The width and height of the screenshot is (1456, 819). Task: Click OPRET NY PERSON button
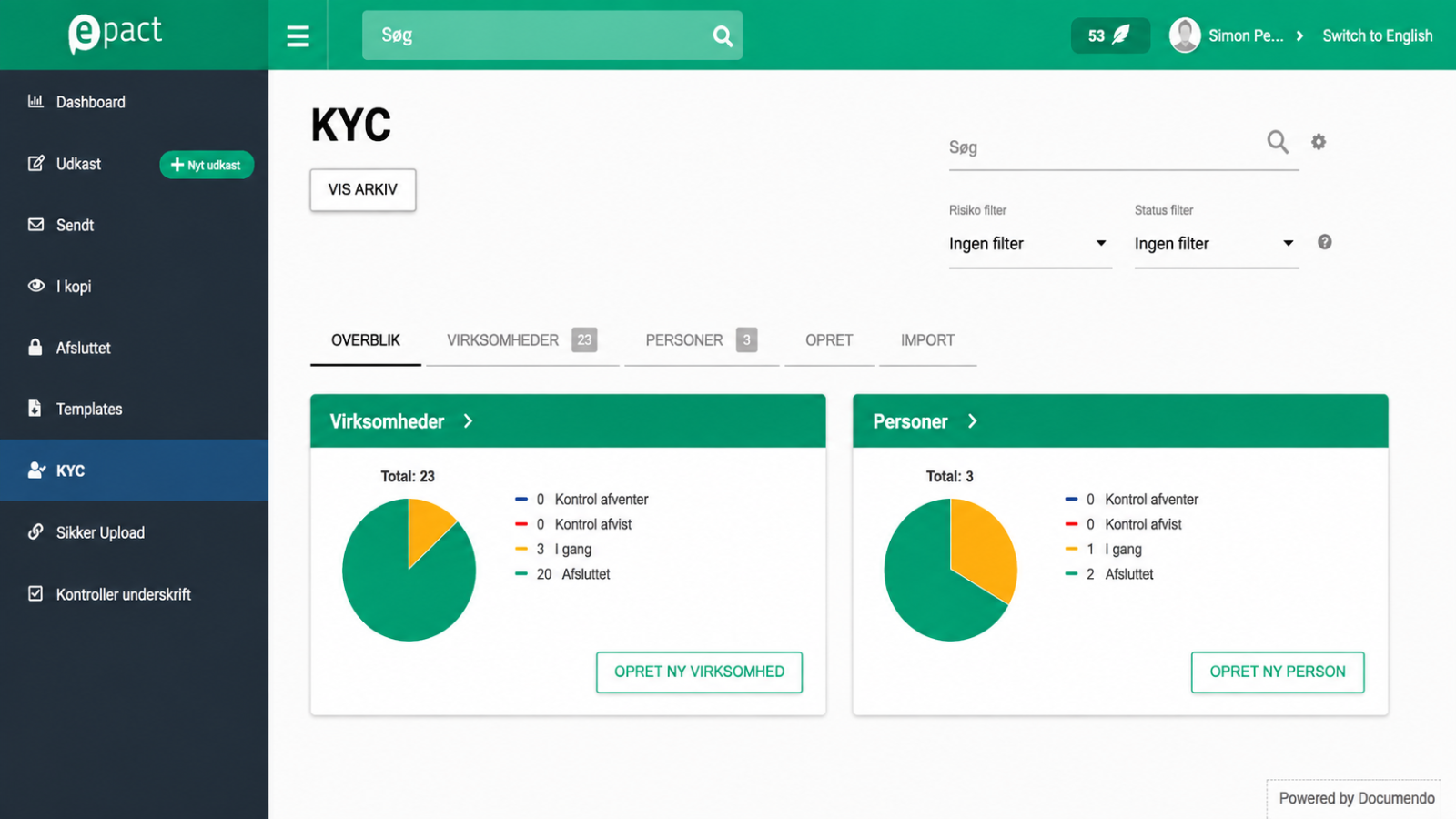pos(1278,672)
